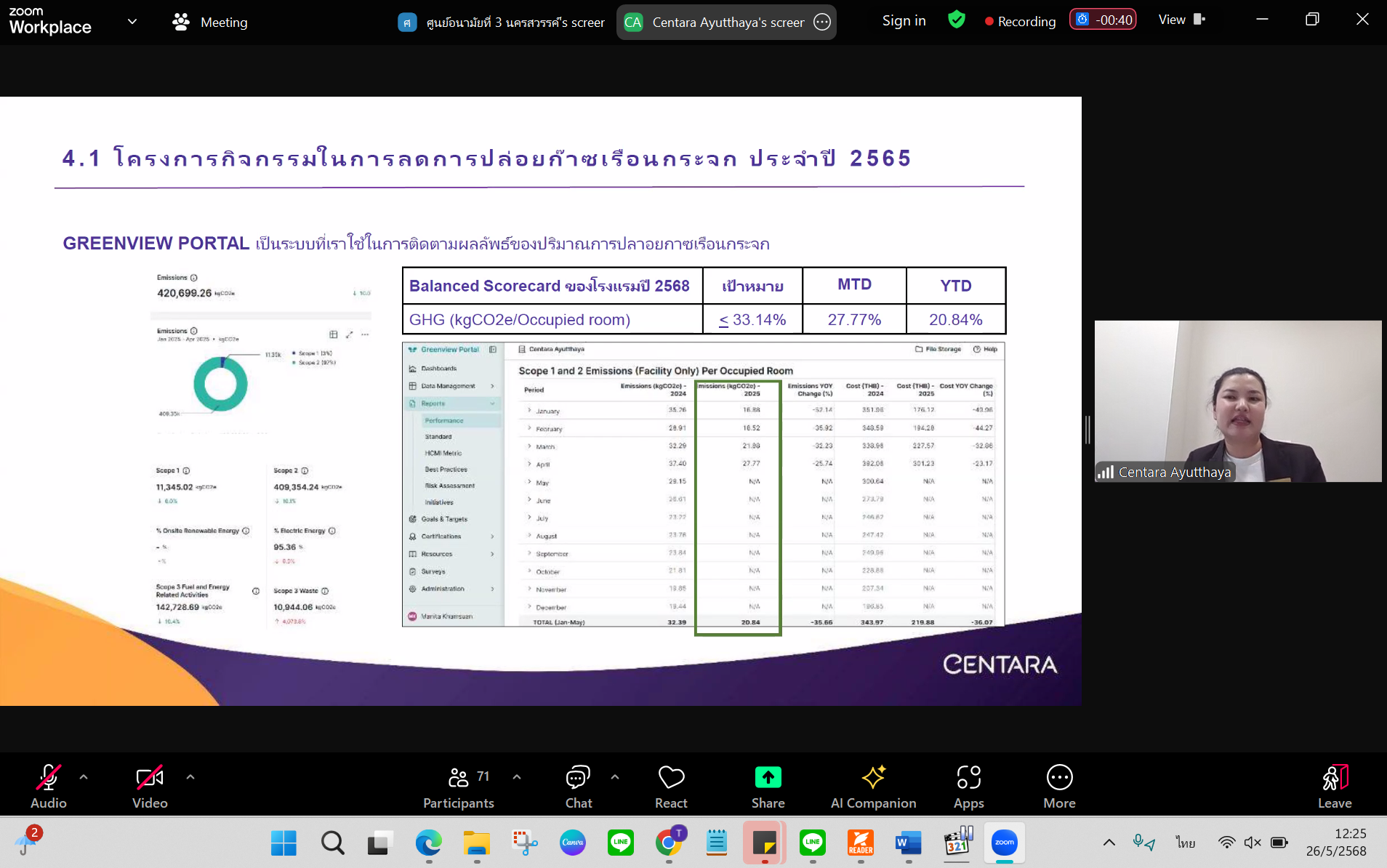
Task: Open the More options menu
Action: (1059, 786)
